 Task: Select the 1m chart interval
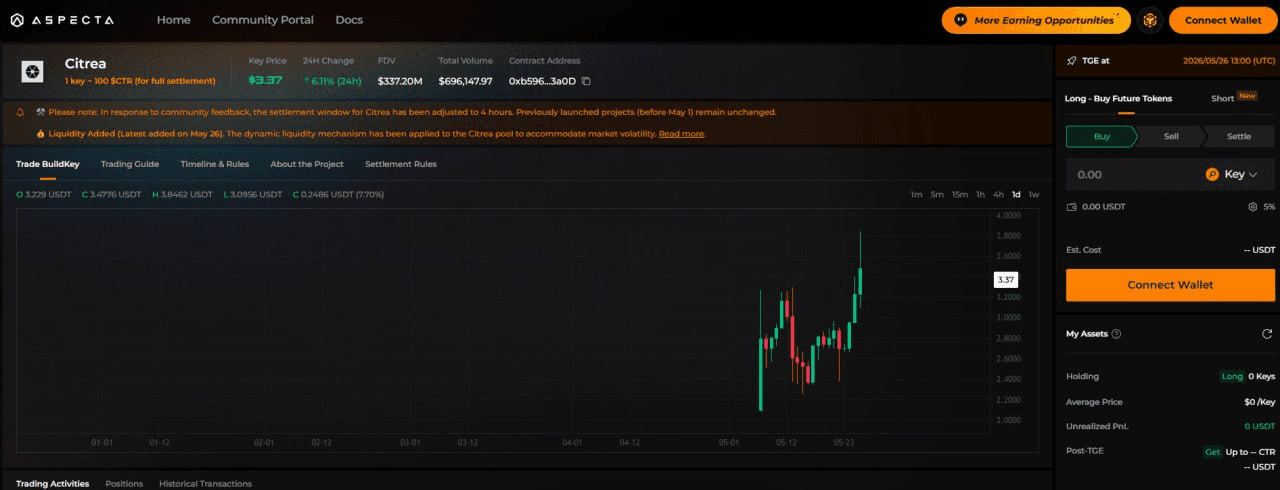tap(916, 194)
